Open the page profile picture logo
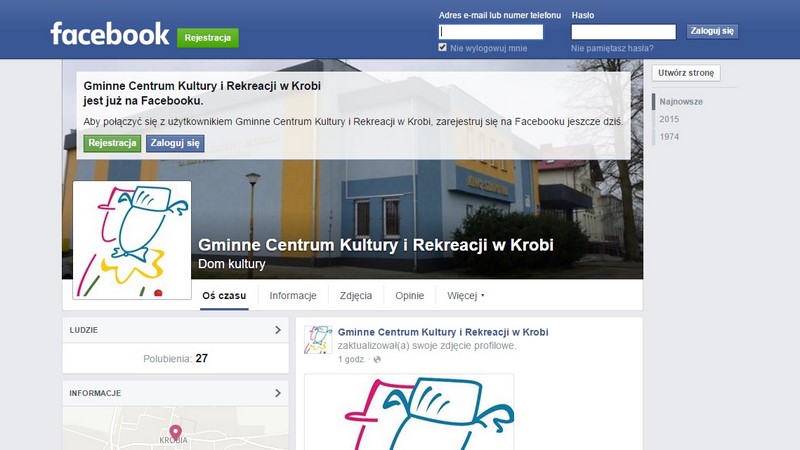The image size is (800, 450). click(x=132, y=240)
